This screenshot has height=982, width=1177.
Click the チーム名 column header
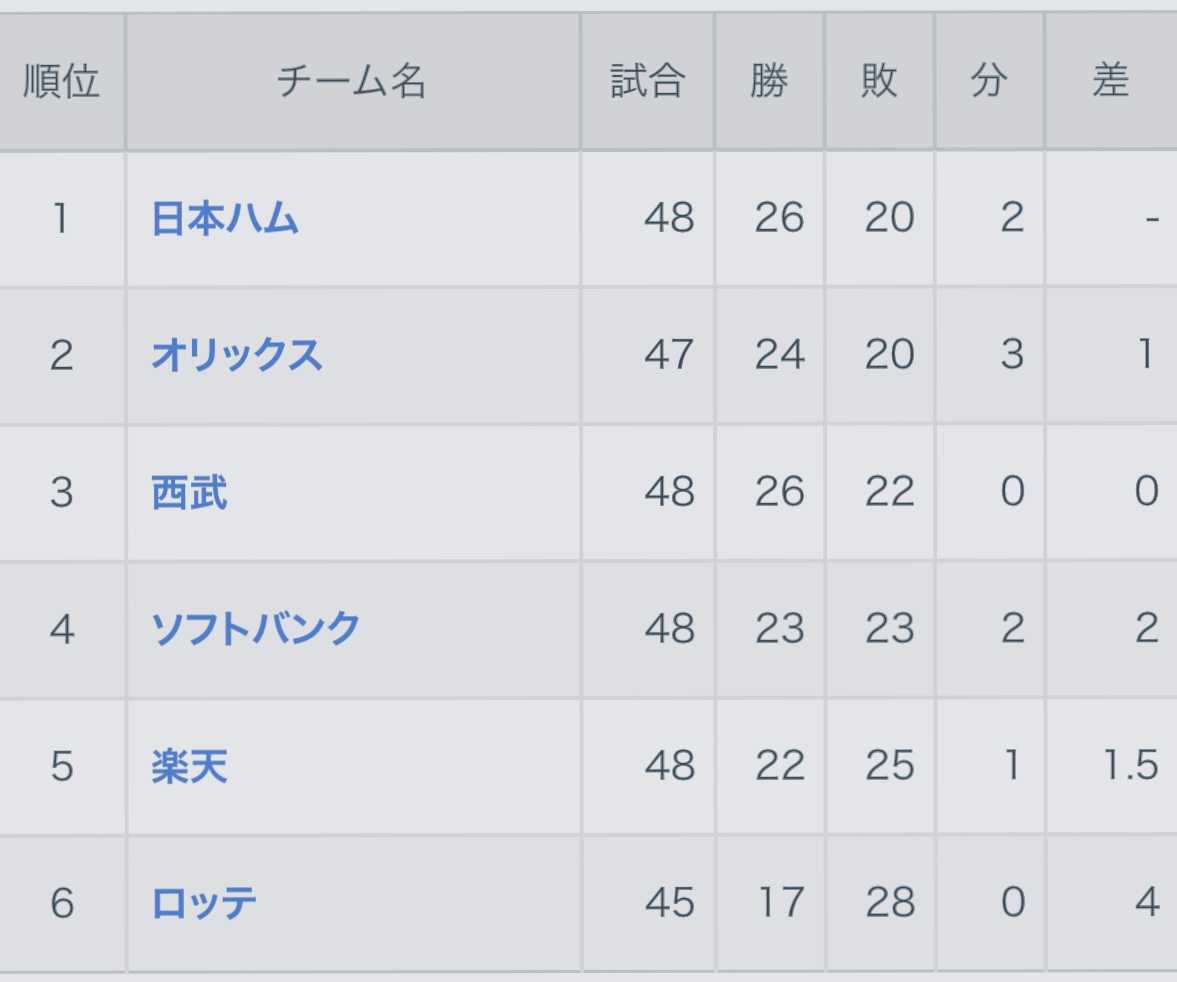[353, 81]
